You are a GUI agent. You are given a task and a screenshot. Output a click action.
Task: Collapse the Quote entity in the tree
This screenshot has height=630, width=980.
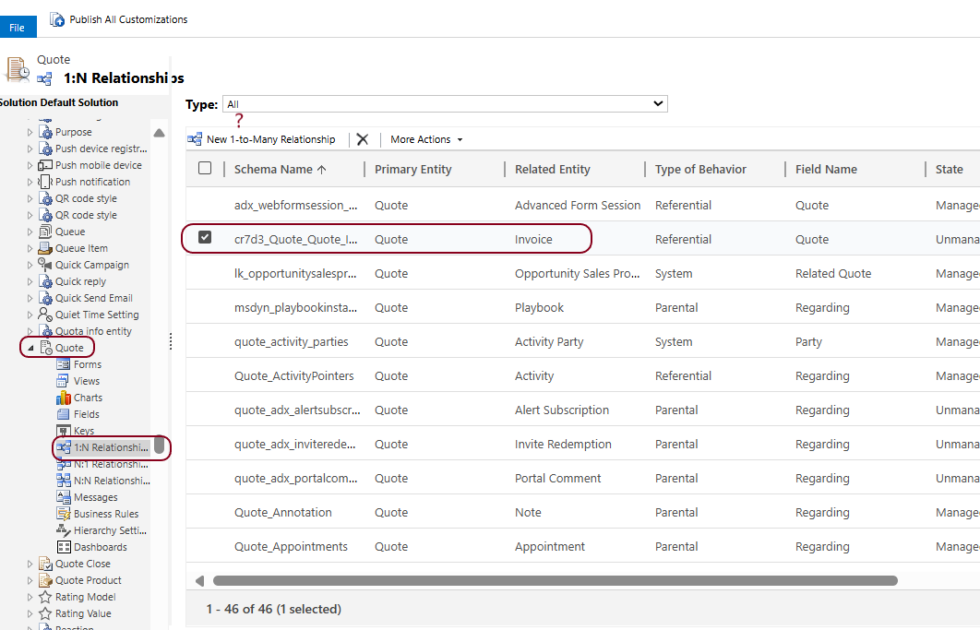click(x=30, y=346)
